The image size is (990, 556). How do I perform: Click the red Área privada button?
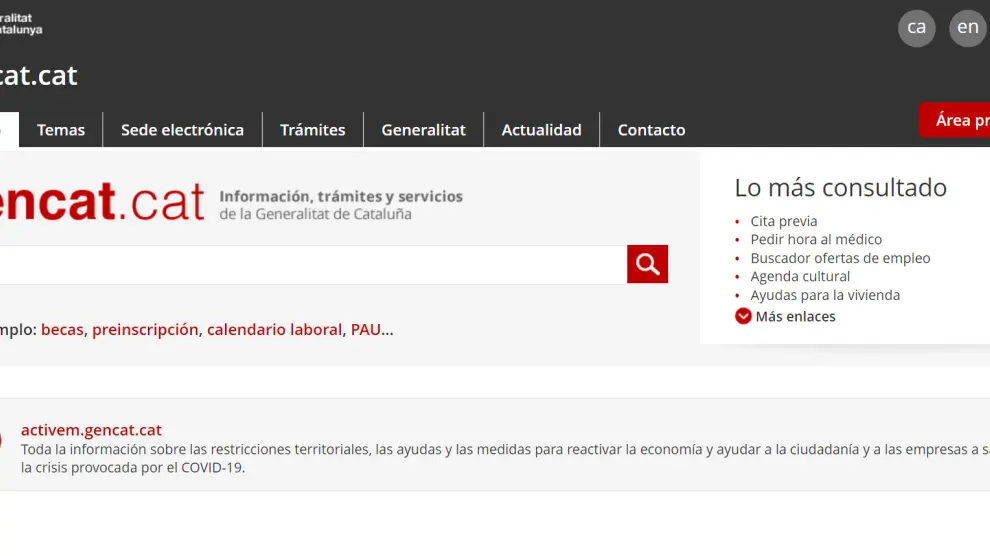(x=958, y=120)
